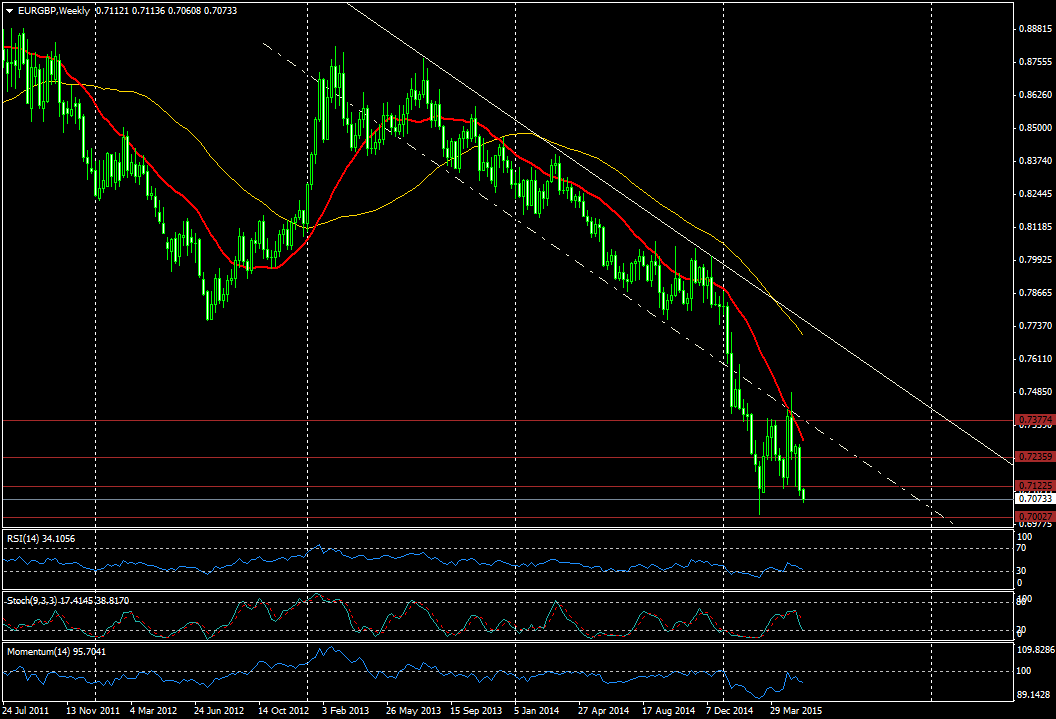Screen dimensions: 1056x719
Task: Click the gray 0.72359 price level tag
Action: [x=1034, y=456]
